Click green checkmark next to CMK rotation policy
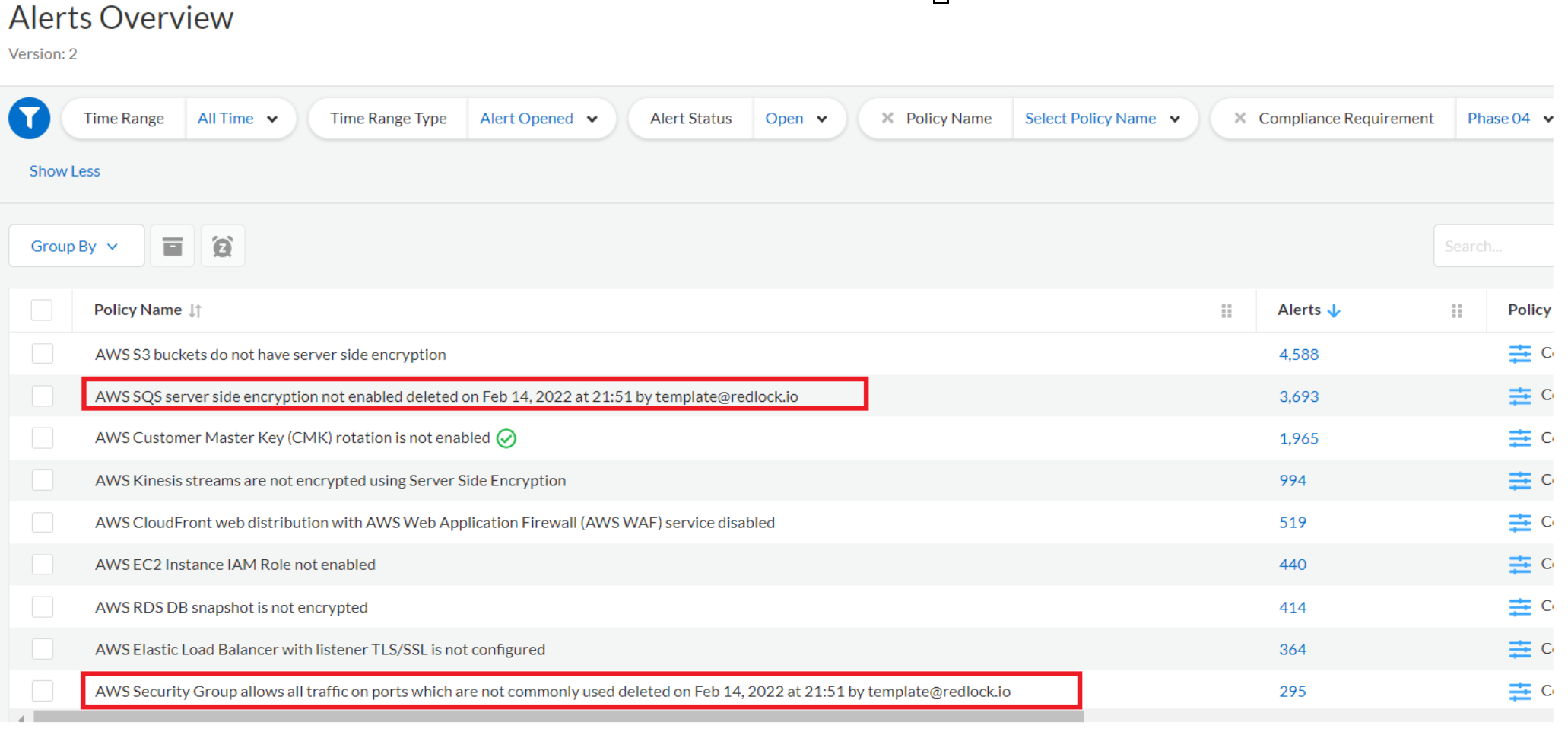The height and width of the screenshot is (732, 1568). [x=506, y=438]
